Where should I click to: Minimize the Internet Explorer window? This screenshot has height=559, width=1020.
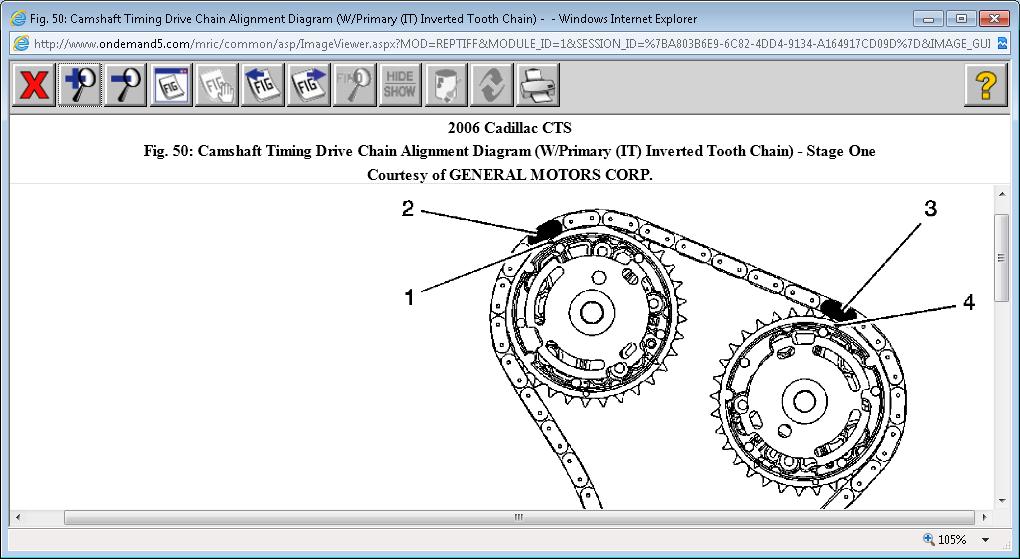928,19
